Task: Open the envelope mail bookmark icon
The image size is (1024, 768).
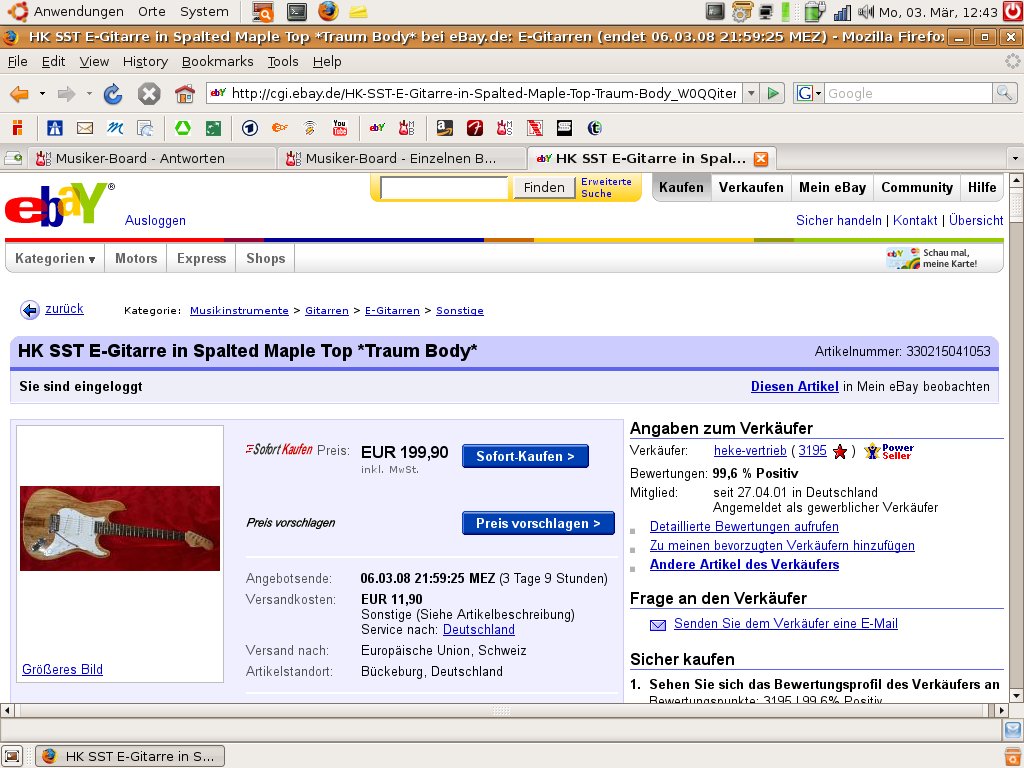Action: [x=85, y=128]
